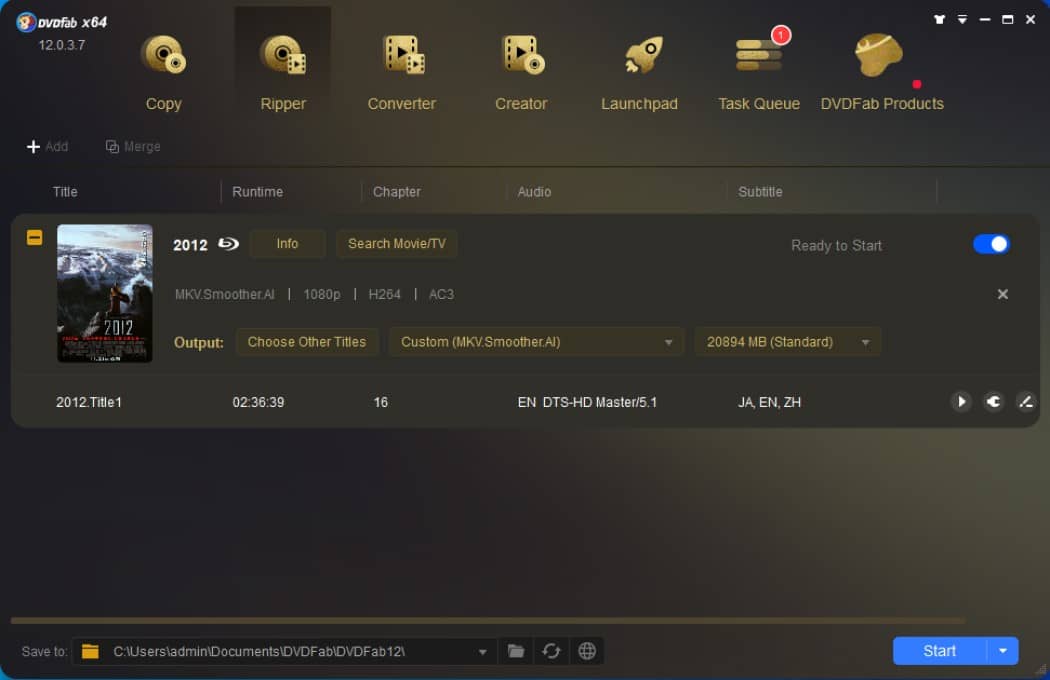The image size is (1050, 680).
Task: Expand the Start button dropdown arrow
Action: [x=1002, y=651]
